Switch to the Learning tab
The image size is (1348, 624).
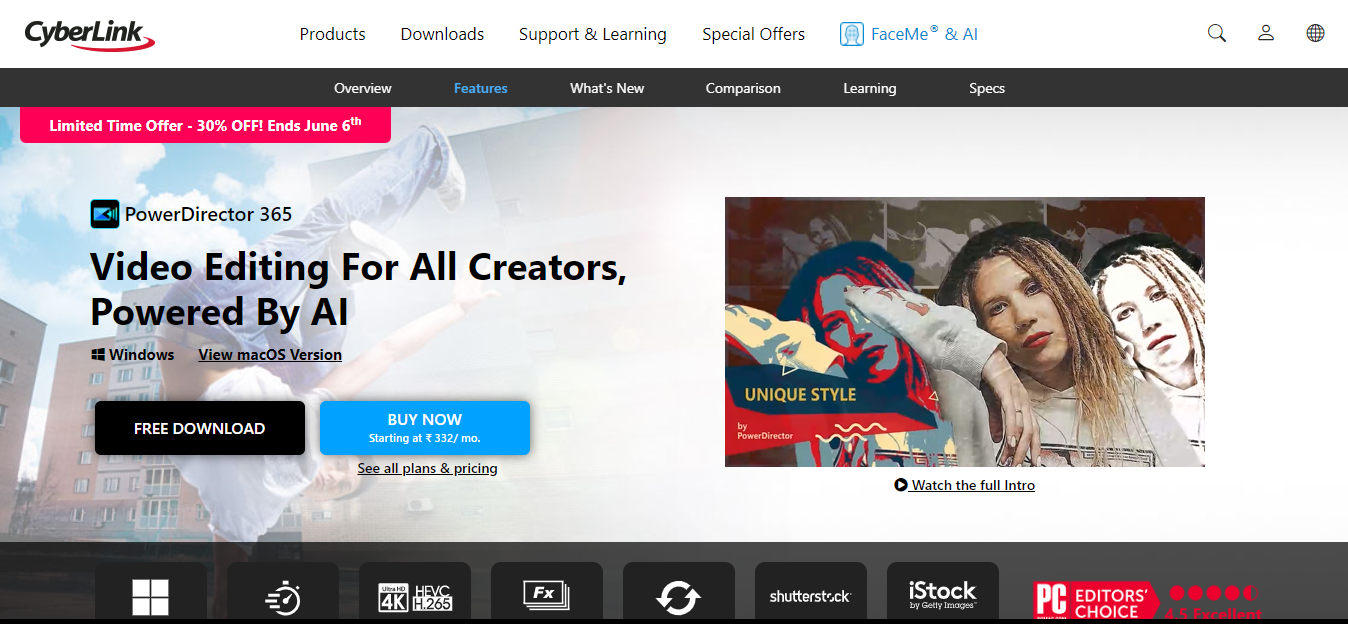(870, 88)
